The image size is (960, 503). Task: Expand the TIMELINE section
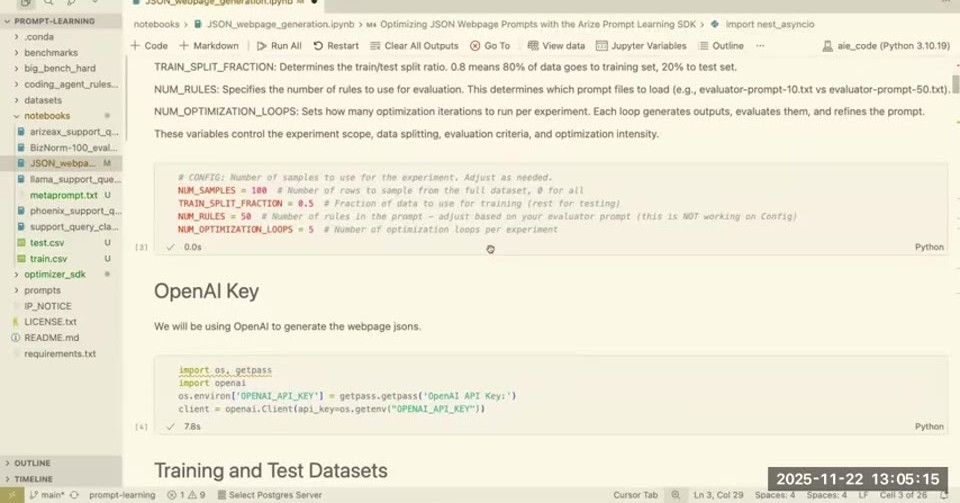pyautogui.click(x=33, y=479)
